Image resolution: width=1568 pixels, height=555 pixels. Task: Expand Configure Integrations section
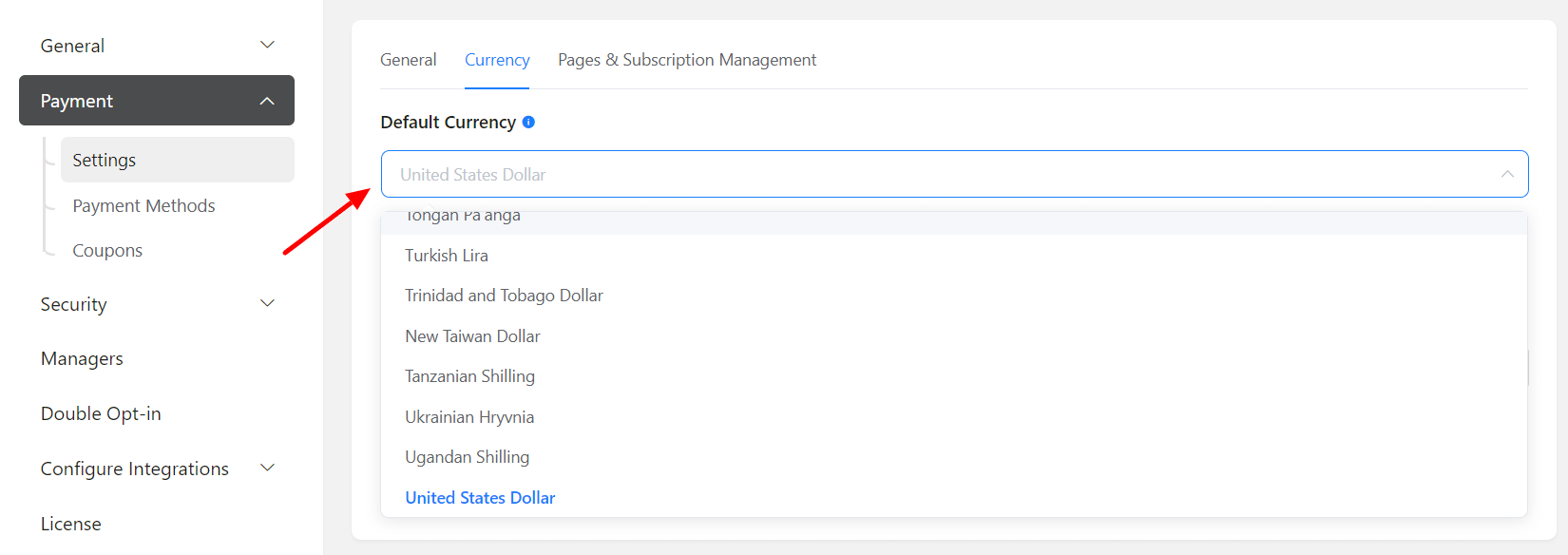pyautogui.click(x=267, y=468)
